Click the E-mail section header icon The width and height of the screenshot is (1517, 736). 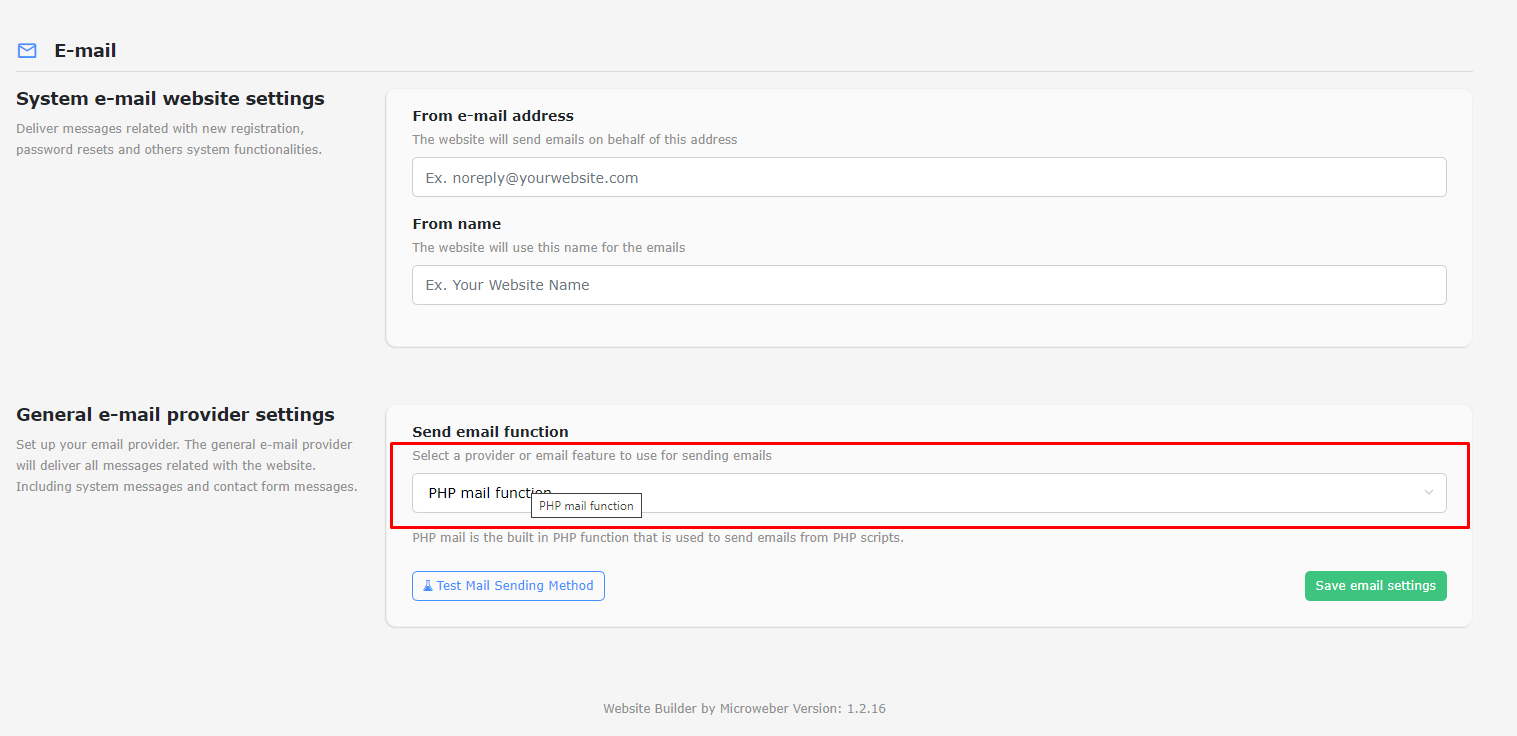click(27, 50)
